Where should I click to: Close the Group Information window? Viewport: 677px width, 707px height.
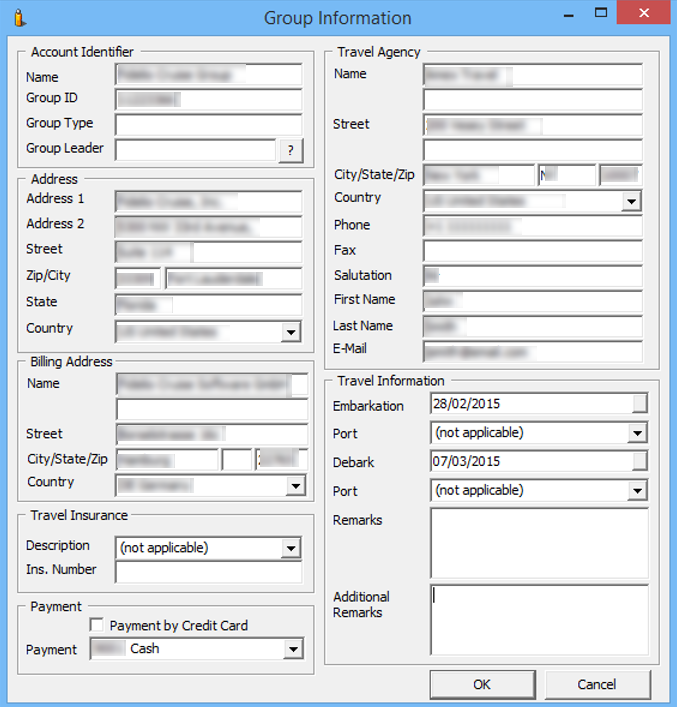644,13
